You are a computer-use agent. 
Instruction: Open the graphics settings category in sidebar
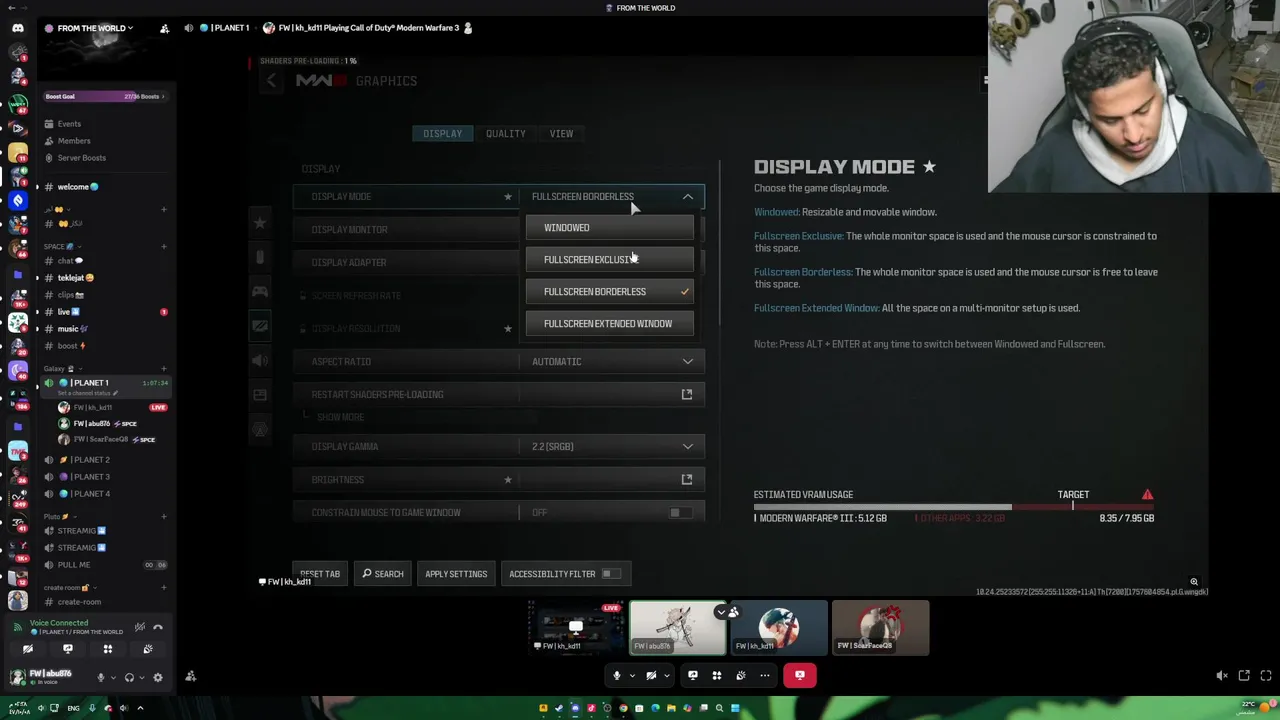[x=260, y=326]
